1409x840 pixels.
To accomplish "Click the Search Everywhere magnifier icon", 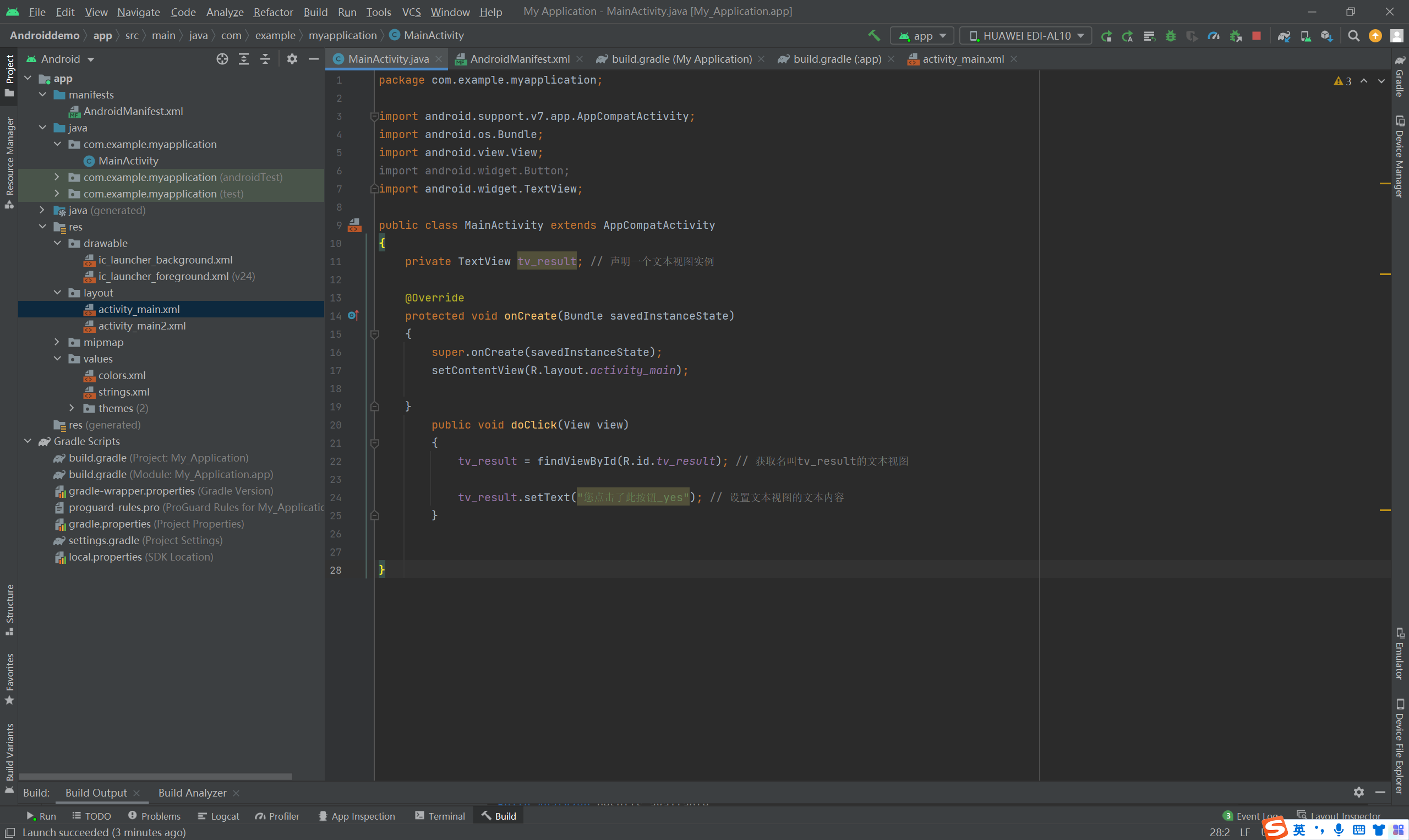I will (1353, 36).
